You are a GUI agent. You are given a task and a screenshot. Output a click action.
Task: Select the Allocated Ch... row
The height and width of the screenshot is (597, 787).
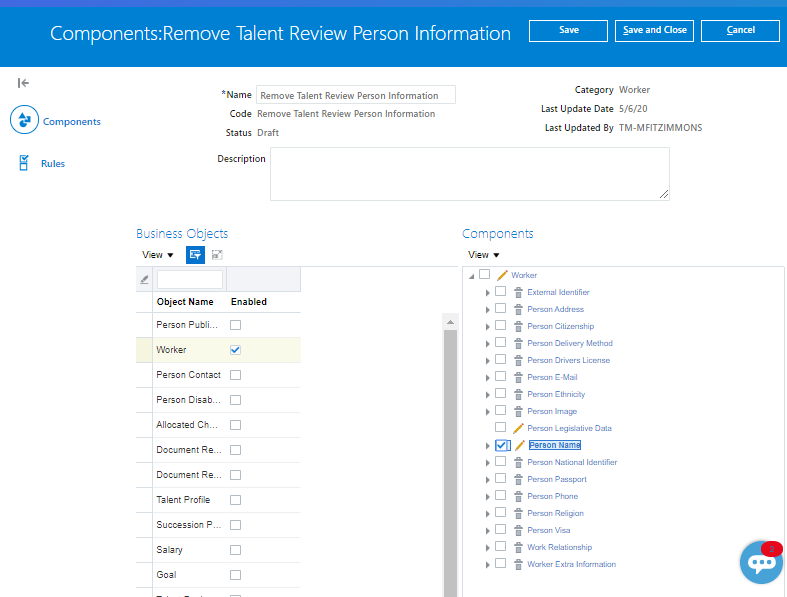tap(218, 425)
